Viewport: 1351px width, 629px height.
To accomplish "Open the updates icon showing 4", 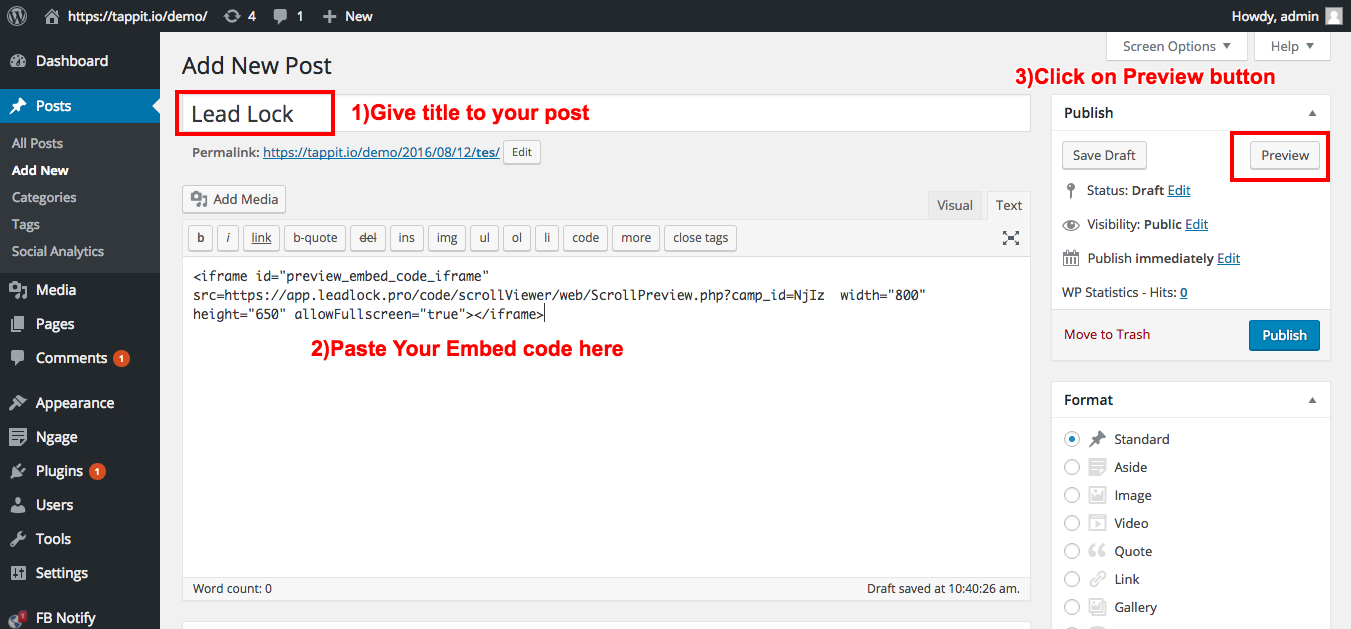I will tap(240, 16).
